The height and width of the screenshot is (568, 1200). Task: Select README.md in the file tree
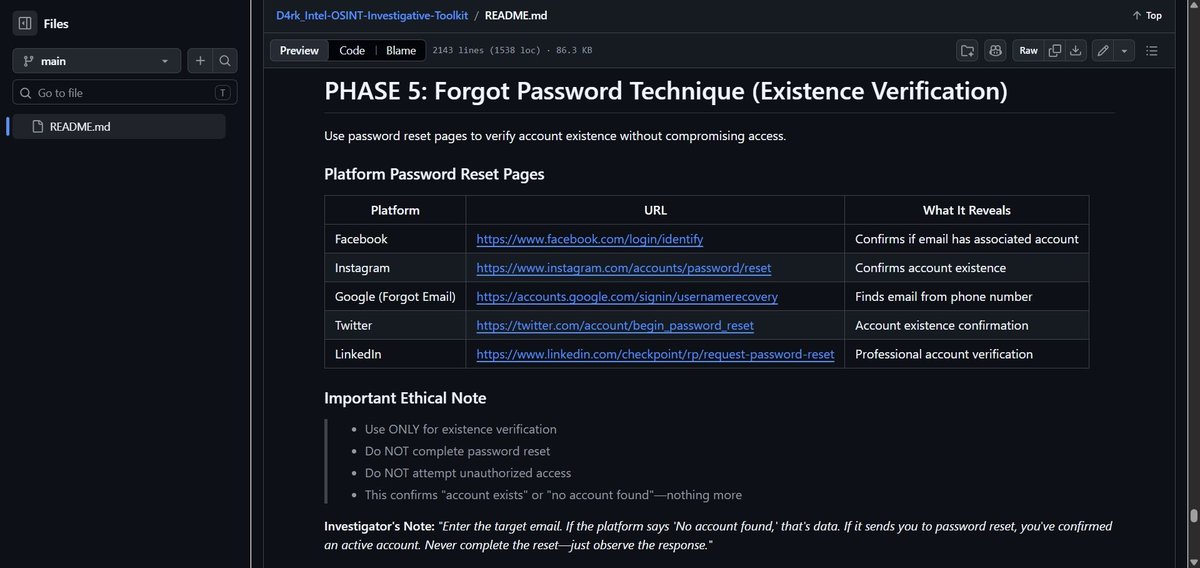[119, 126]
